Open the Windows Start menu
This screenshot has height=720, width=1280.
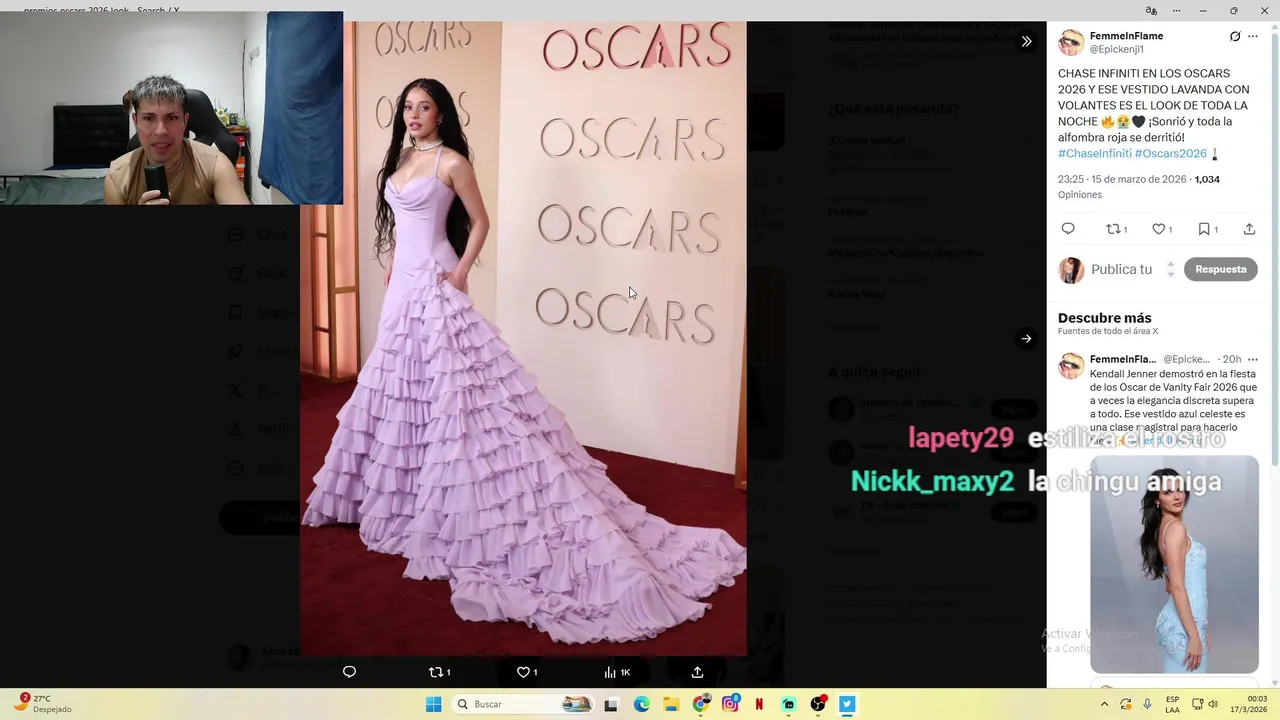(x=433, y=704)
